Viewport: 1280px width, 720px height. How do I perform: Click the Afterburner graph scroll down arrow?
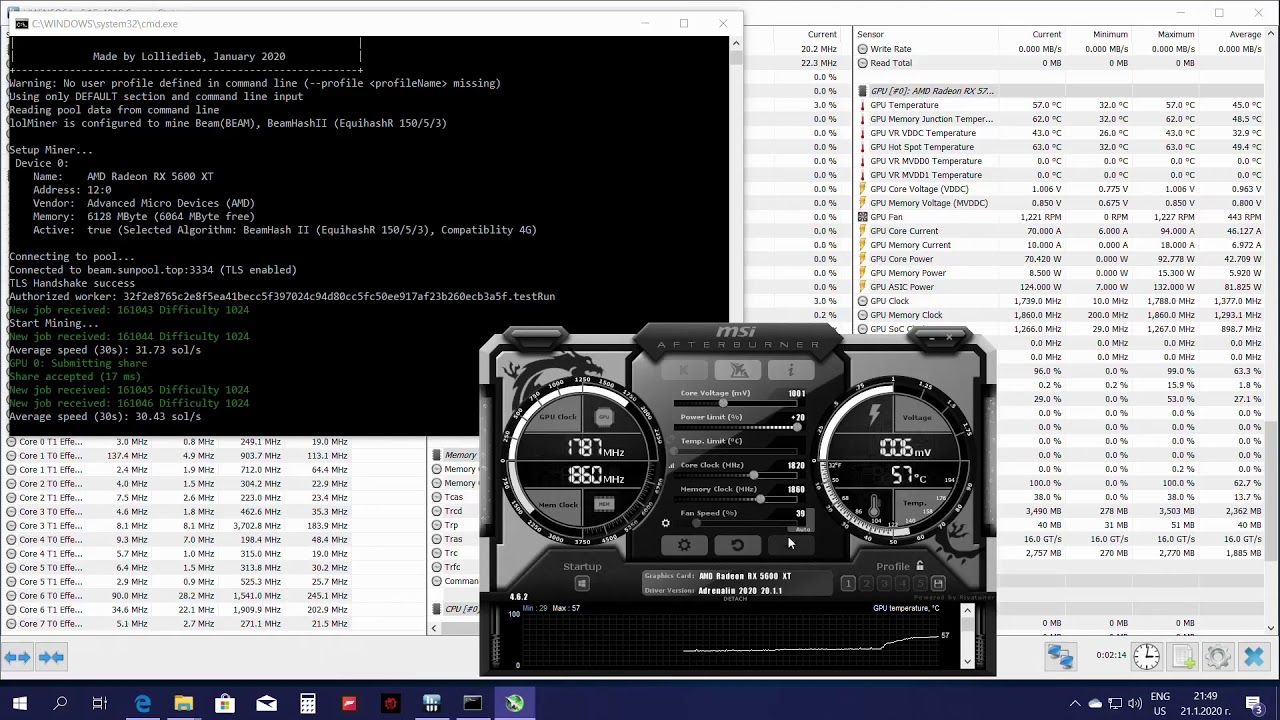[967, 661]
